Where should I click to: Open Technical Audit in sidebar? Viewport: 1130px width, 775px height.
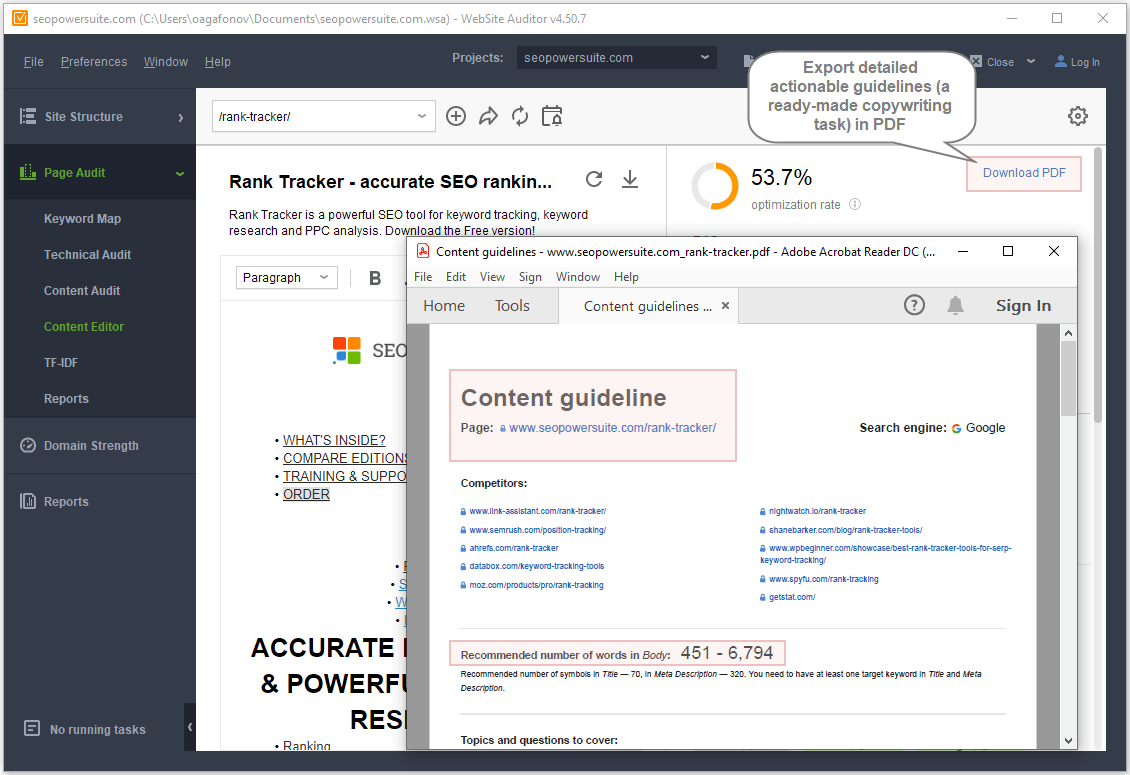[x=87, y=254]
